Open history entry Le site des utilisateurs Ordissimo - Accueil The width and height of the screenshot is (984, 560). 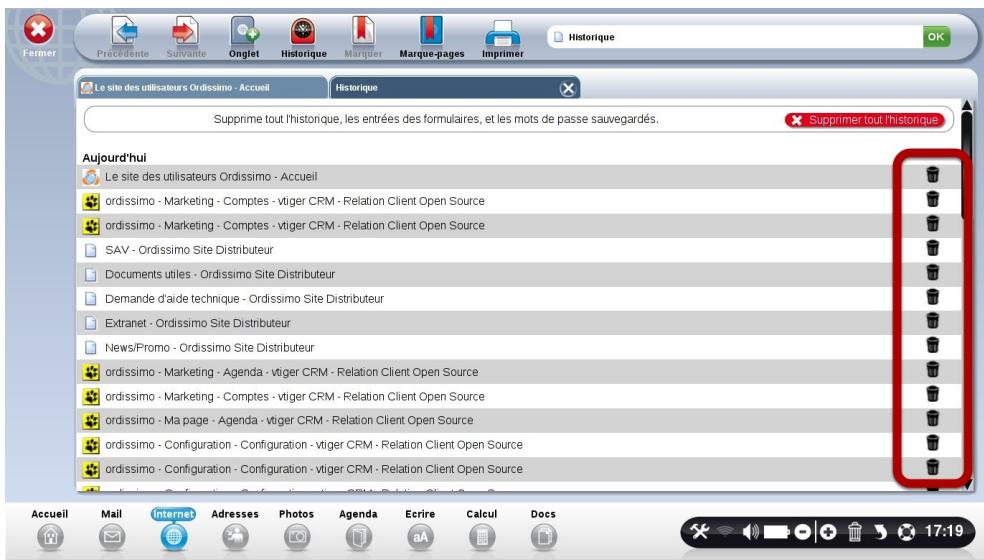[211, 177]
